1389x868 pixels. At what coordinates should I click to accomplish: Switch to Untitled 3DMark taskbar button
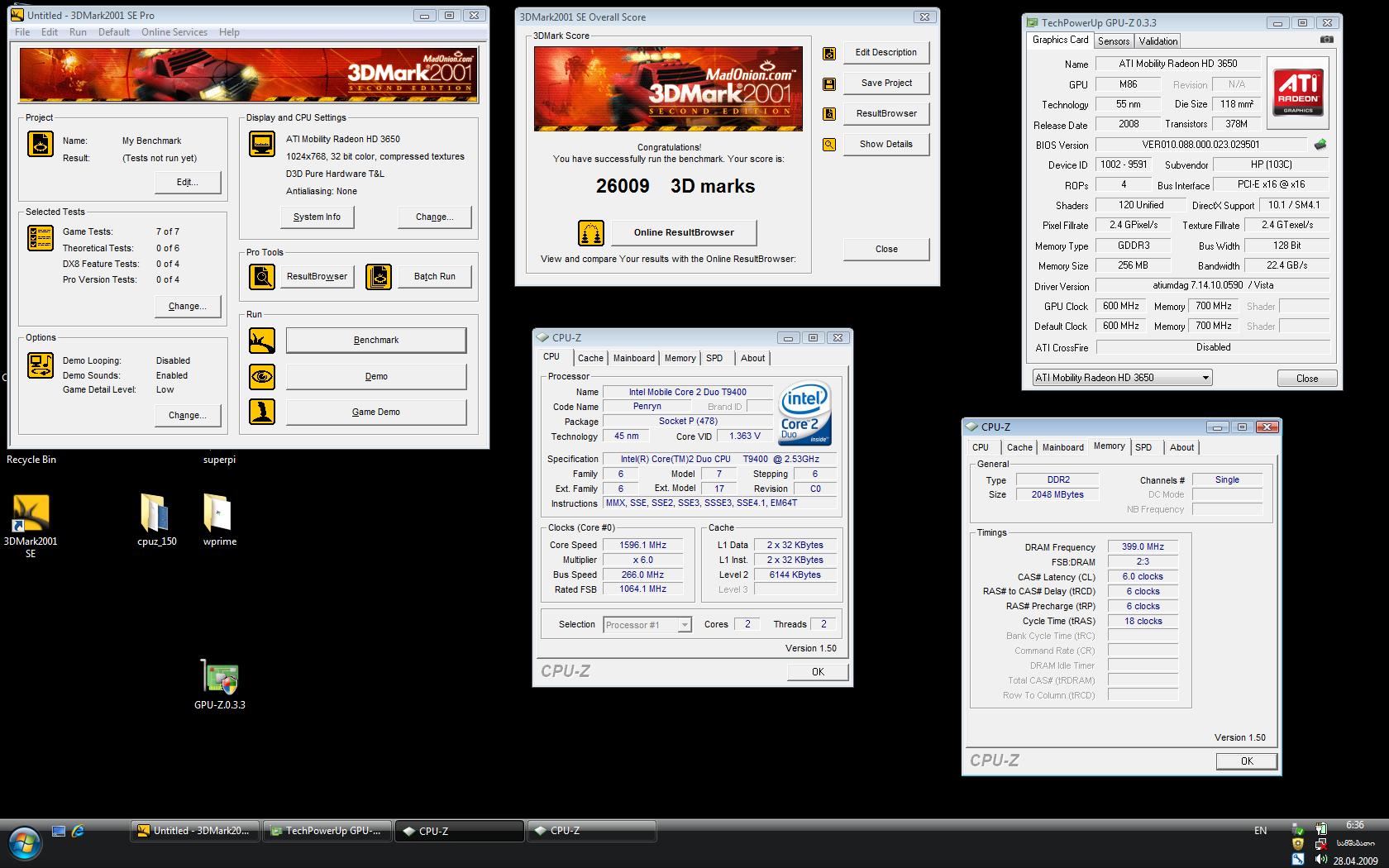[195, 831]
